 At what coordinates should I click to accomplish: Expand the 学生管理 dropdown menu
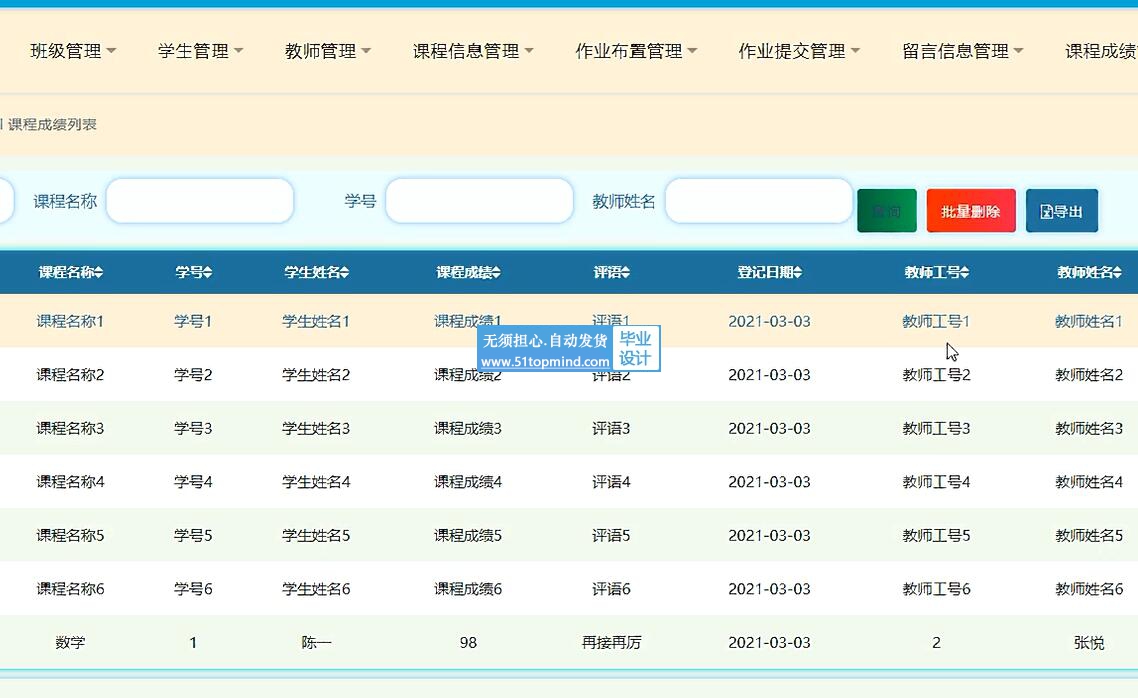tap(200, 51)
